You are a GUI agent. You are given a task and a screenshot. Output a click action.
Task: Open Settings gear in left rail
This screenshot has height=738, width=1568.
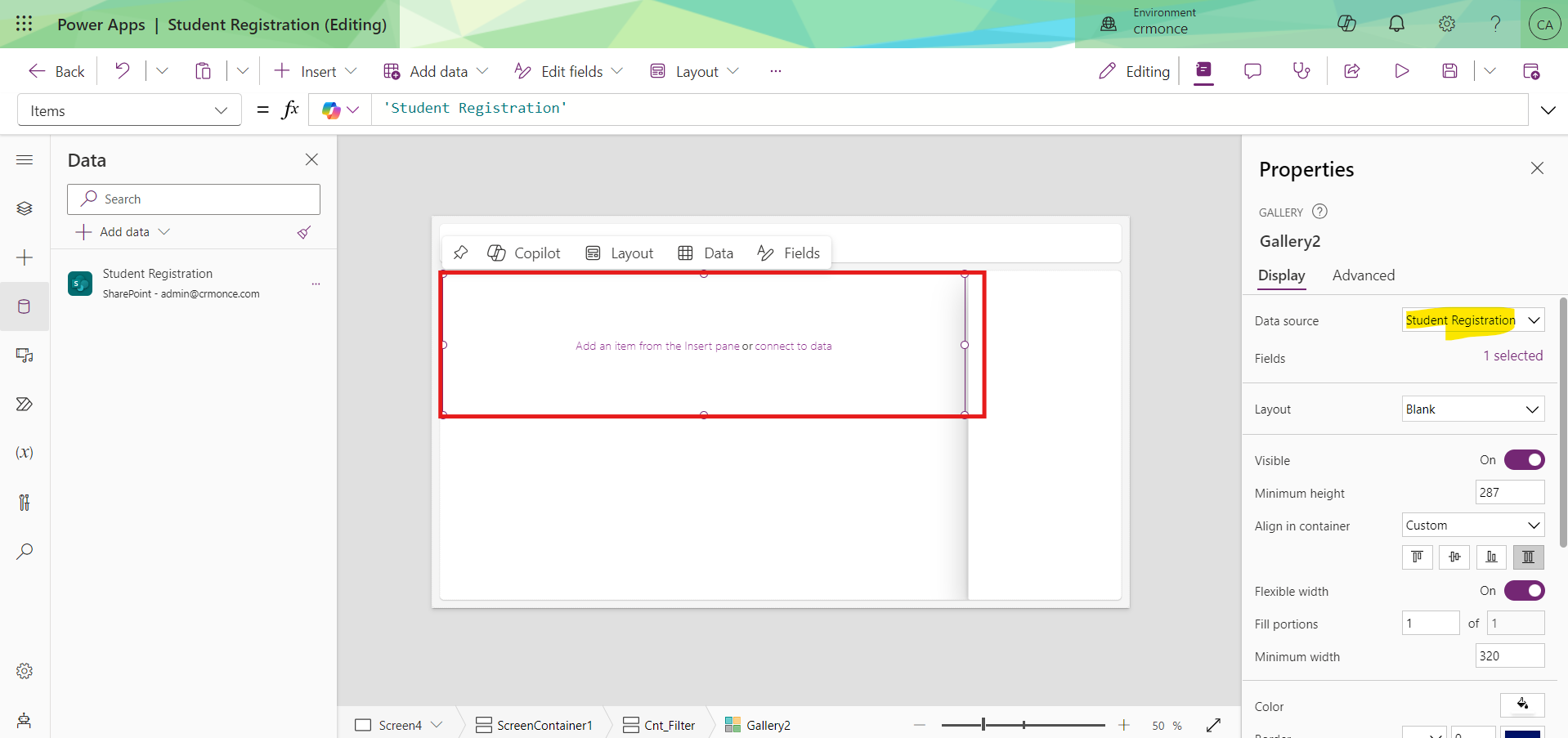25,671
